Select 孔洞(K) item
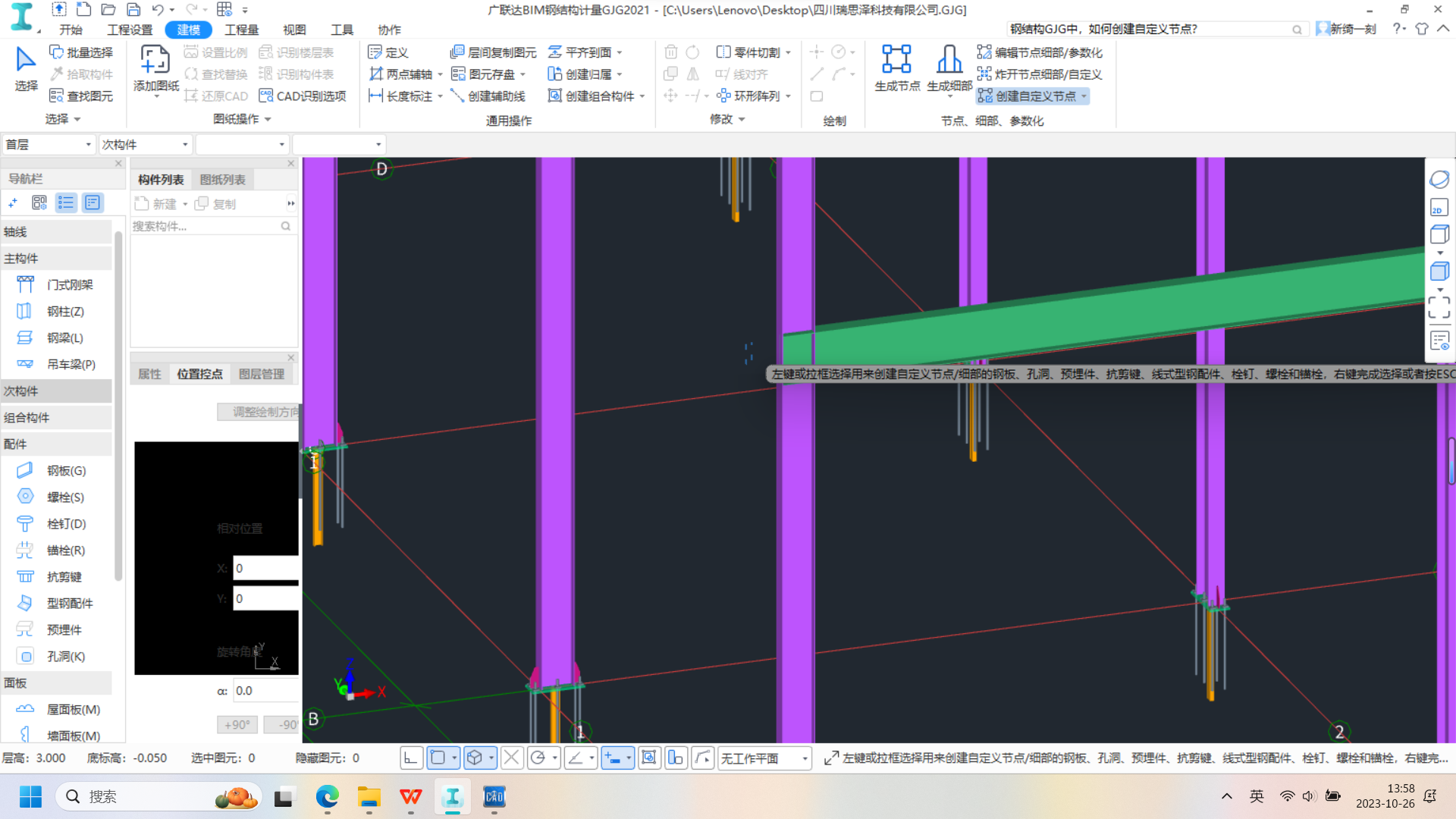Image resolution: width=1456 pixels, height=819 pixels. [x=65, y=657]
